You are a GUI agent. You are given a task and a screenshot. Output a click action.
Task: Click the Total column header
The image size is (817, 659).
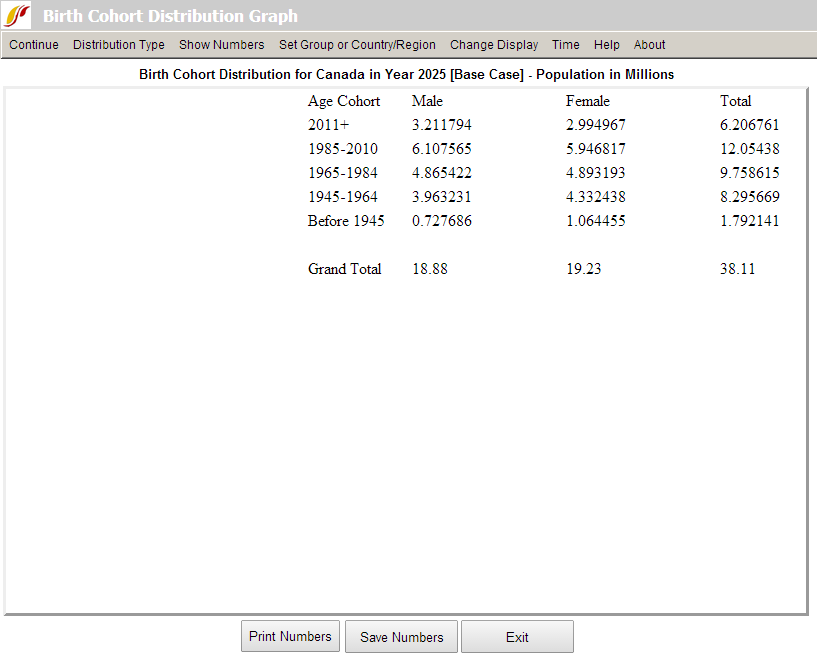point(735,101)
